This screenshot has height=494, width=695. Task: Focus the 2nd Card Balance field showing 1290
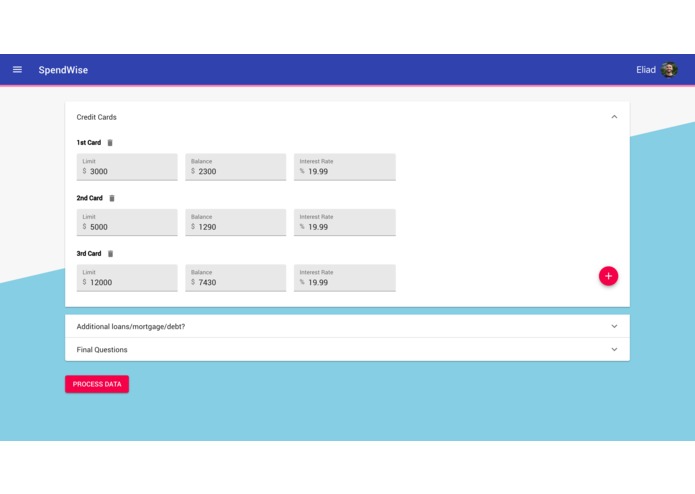point(236,222)
